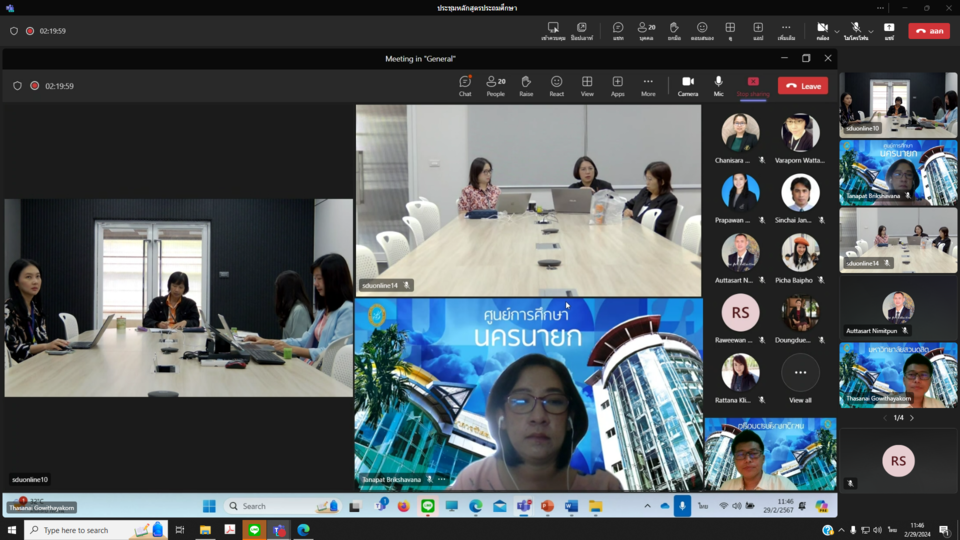960x540 pixels.
Task: Click the red Leave button
Action: click(x=803, y=86)
